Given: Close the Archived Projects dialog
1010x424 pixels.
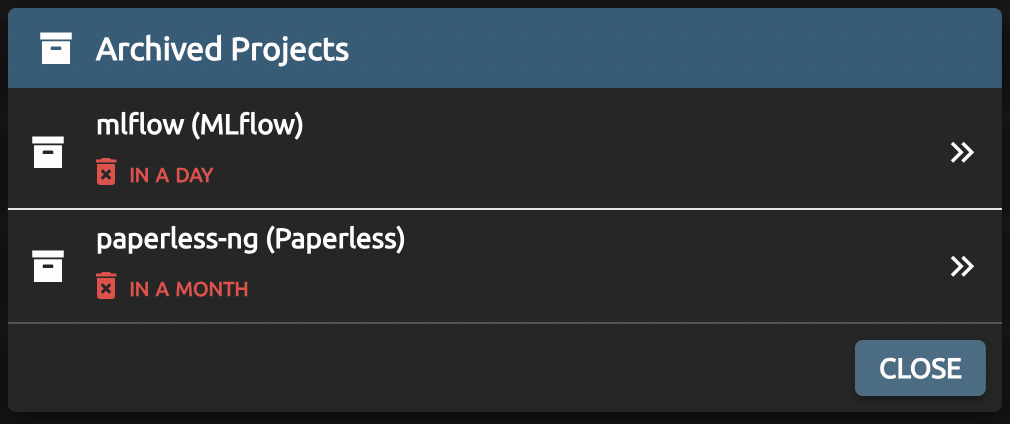Looking at the screenshot, I should tap(920, 368).
